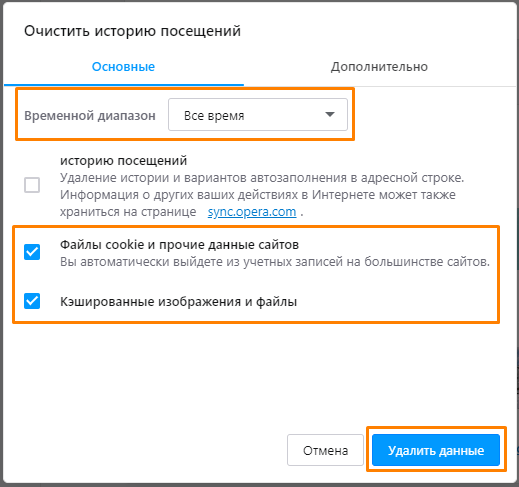Image resolution: width=519 pixels, height=487 pixels.
Task: Uncheck Файлы cookie и прочие данные сайтов
Action: tap(32, 252)
